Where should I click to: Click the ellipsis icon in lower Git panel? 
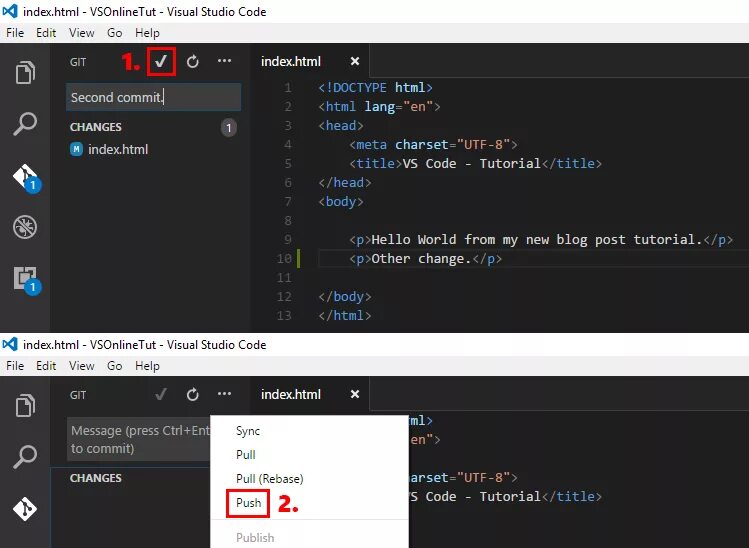coord(224,394)
